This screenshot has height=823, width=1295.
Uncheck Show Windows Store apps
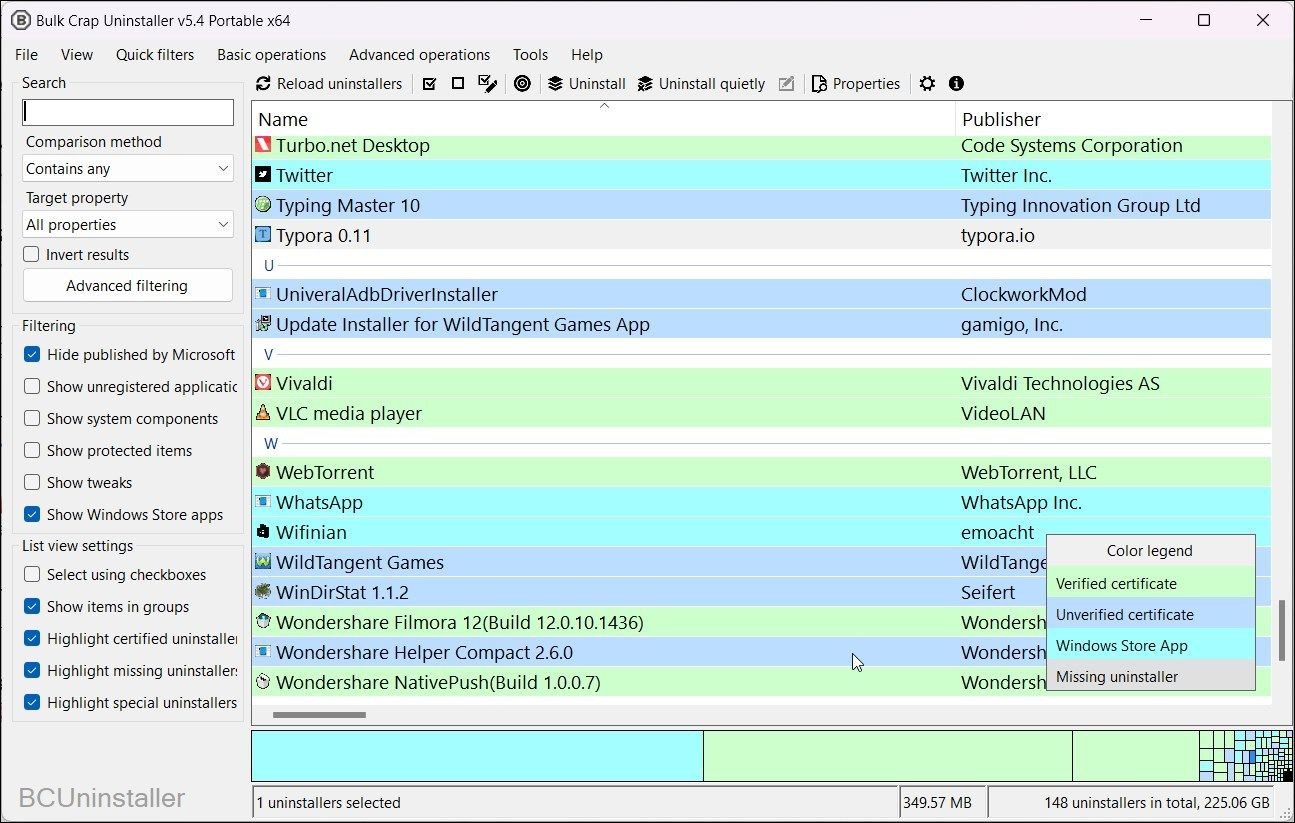point(32,515)
